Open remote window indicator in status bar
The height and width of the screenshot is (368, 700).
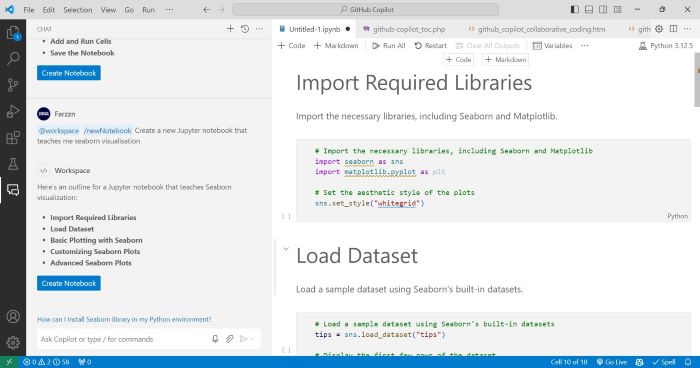click(9, 362)
